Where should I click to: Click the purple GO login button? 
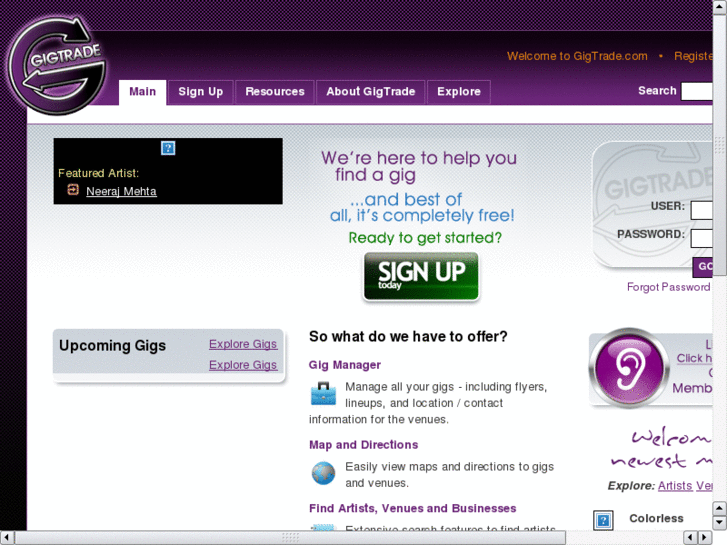702,267
